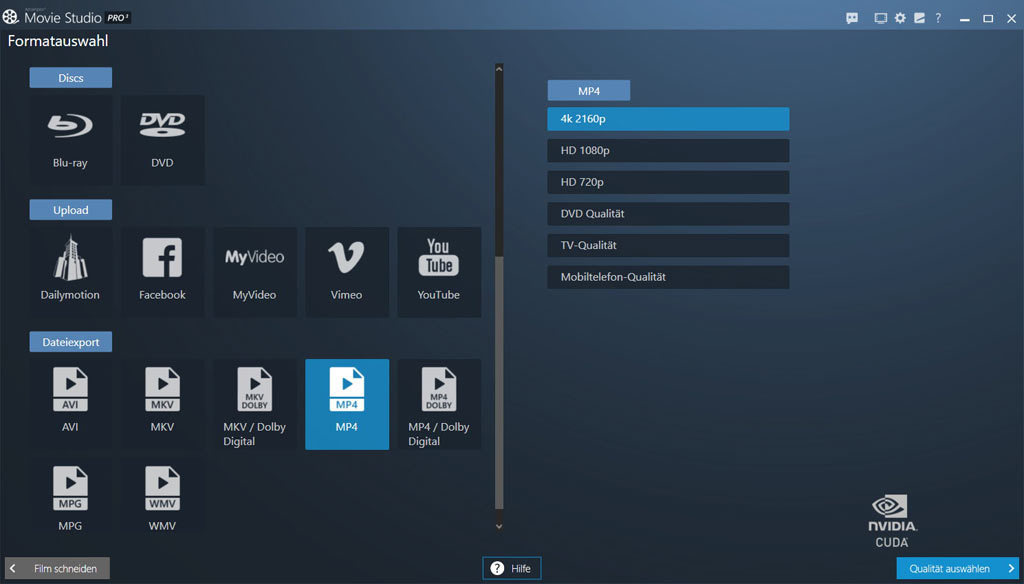Click the monitor display icon in title bar
Image resolution: width=1024 pixels, height=584 pixels.
(x=880, y=18)
